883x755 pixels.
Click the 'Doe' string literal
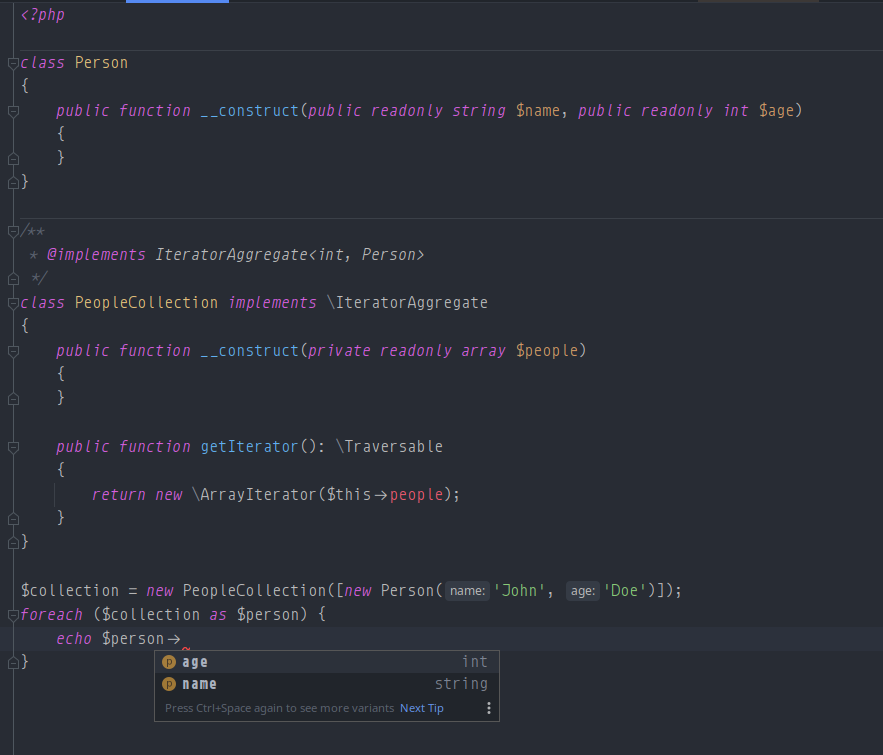click(x=624, y=591)
